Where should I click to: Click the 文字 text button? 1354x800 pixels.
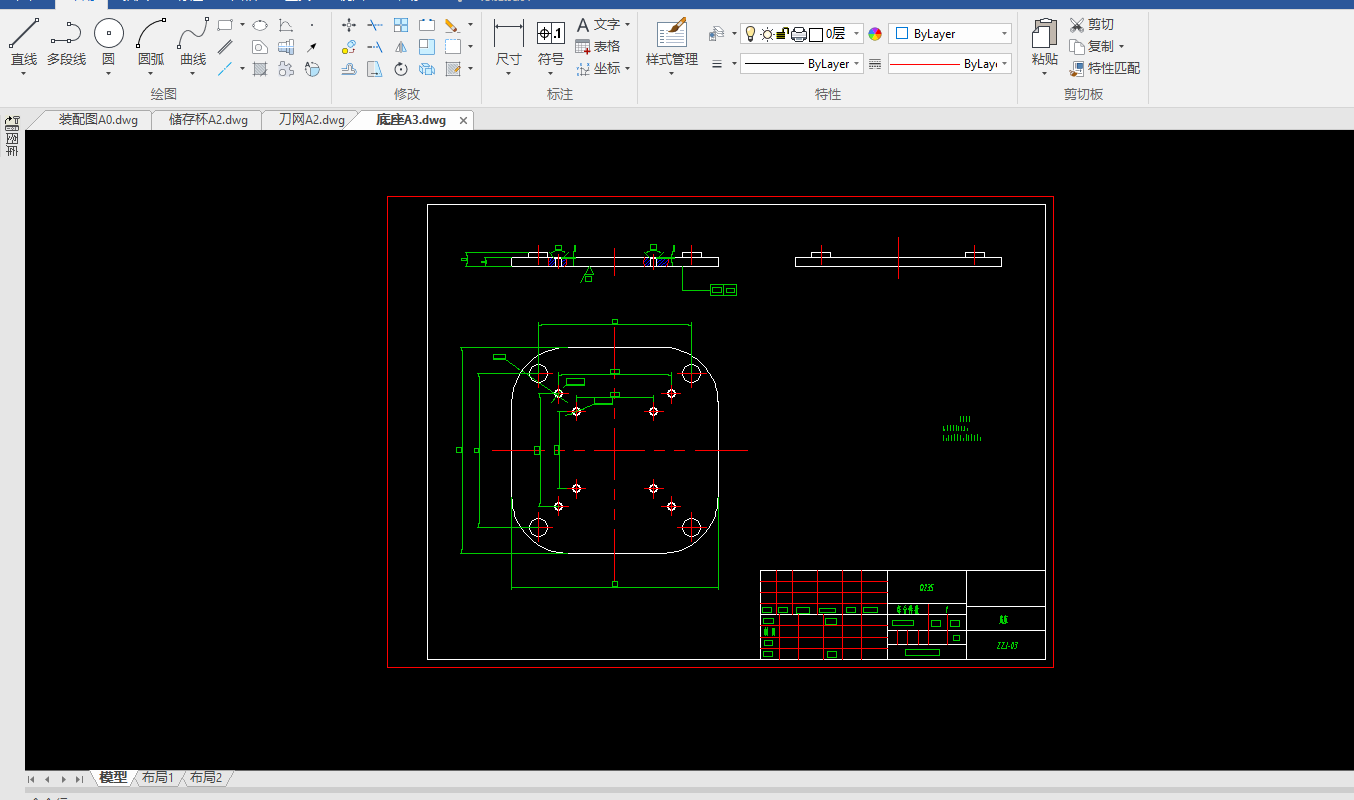598,24
